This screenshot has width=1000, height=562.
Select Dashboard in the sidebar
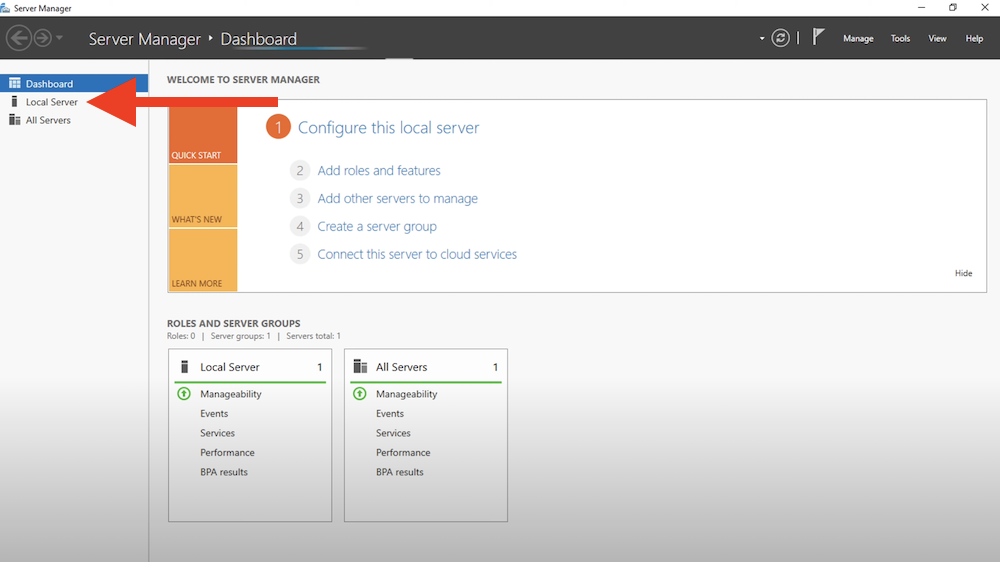coord(74,84)
